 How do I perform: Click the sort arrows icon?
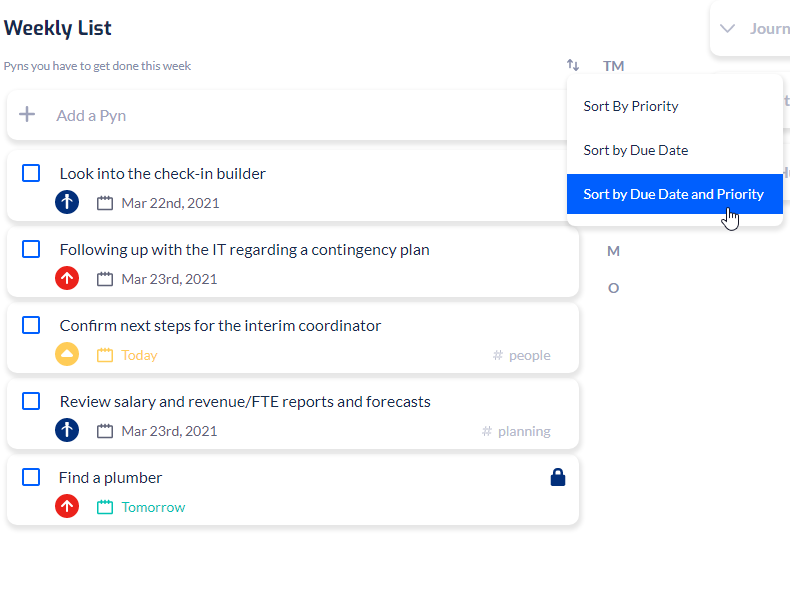[x=573, y=65]
